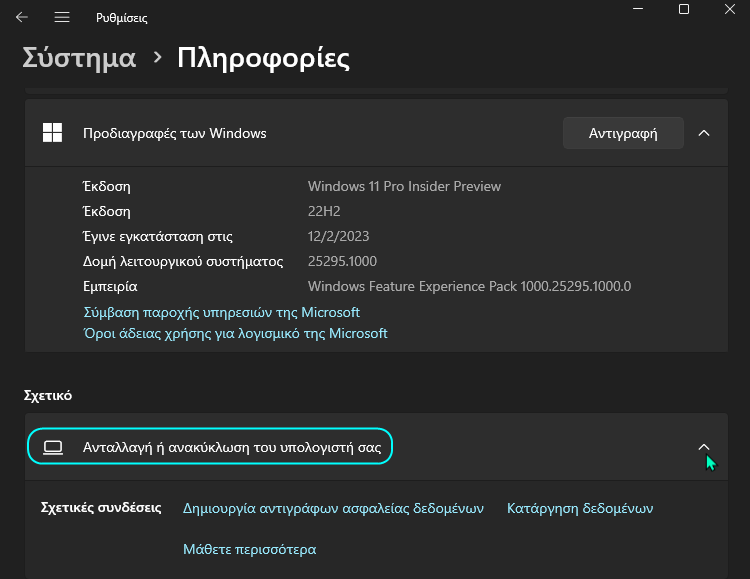The image size is (750, 579).
Task: Click the Πληροφορίες page title
Action: pos(263,58)
